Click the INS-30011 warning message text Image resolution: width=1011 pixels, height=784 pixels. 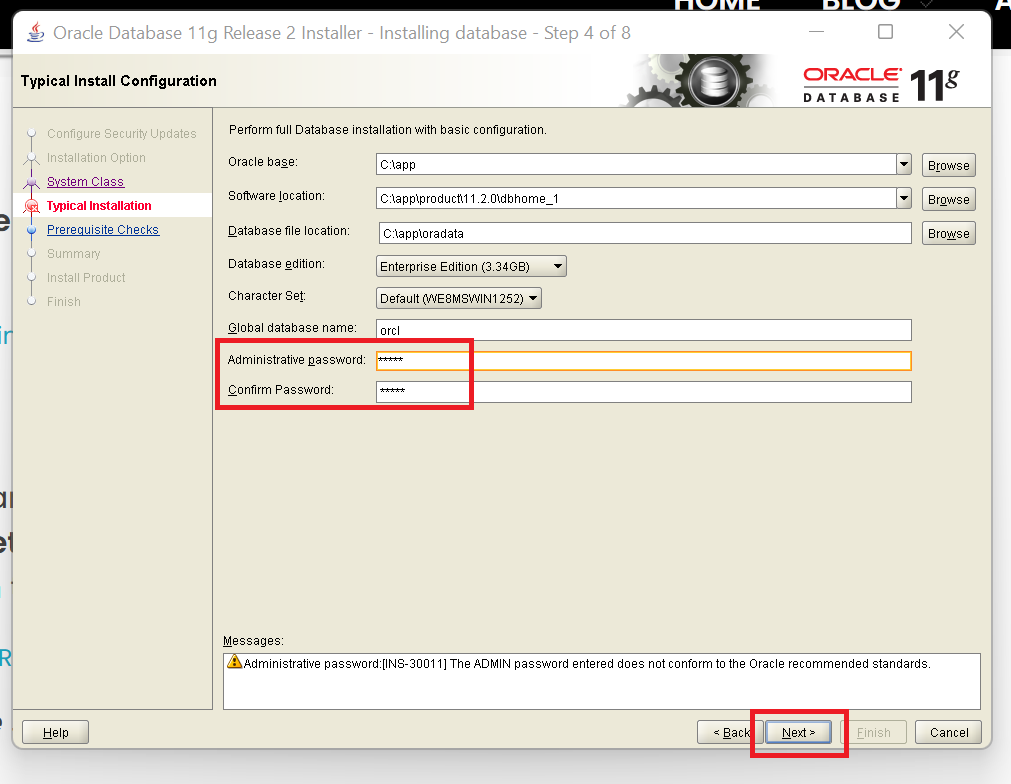coord(587,663)
